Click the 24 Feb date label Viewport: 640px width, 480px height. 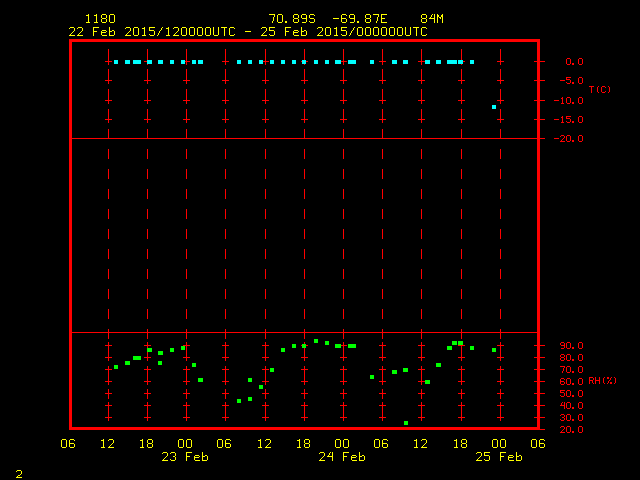click(341, 457)
